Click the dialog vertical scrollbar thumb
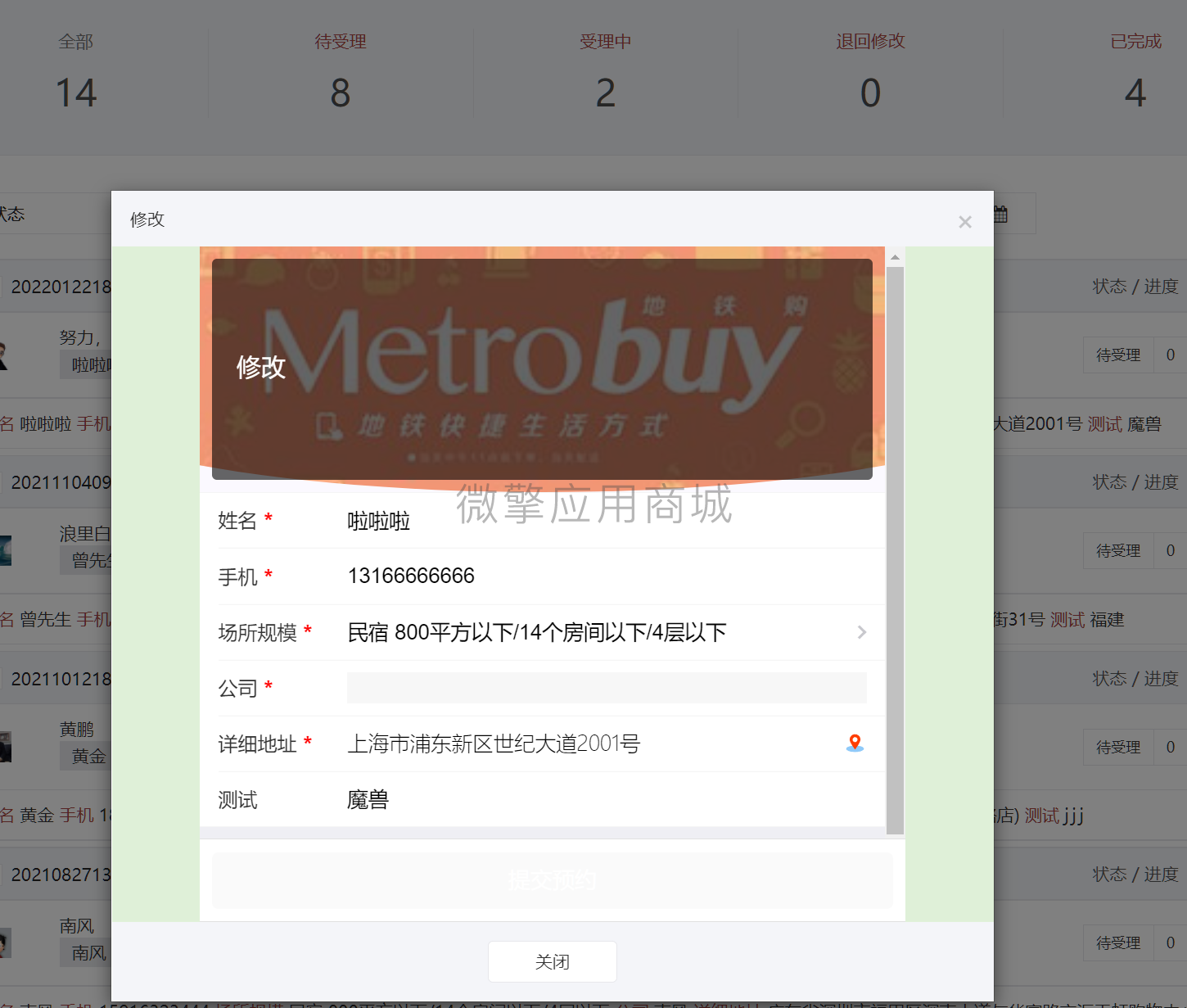This screenshot has height=1008, width=1187. coord(895,550)
